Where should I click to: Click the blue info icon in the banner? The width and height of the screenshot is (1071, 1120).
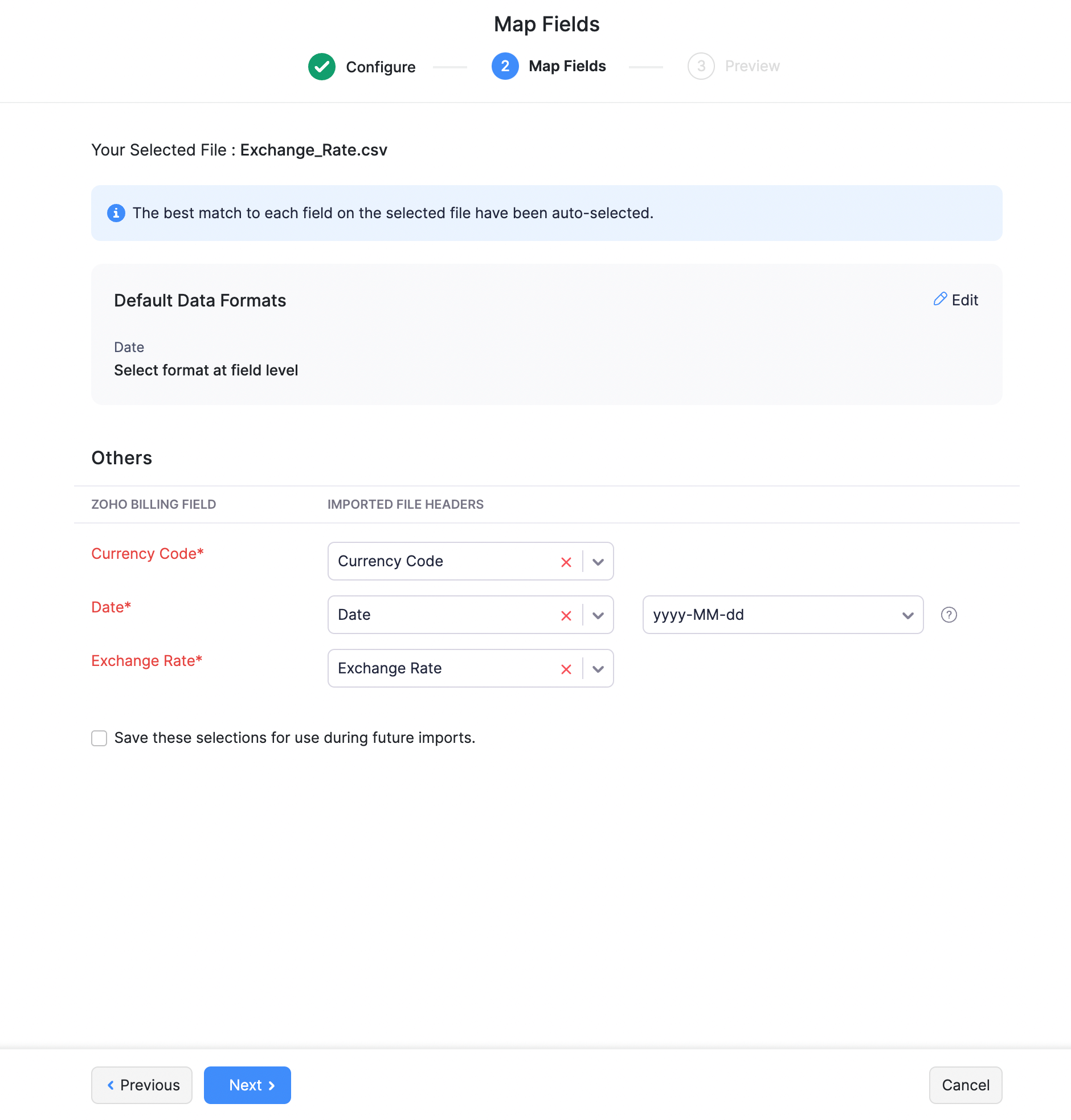(116, 213)
